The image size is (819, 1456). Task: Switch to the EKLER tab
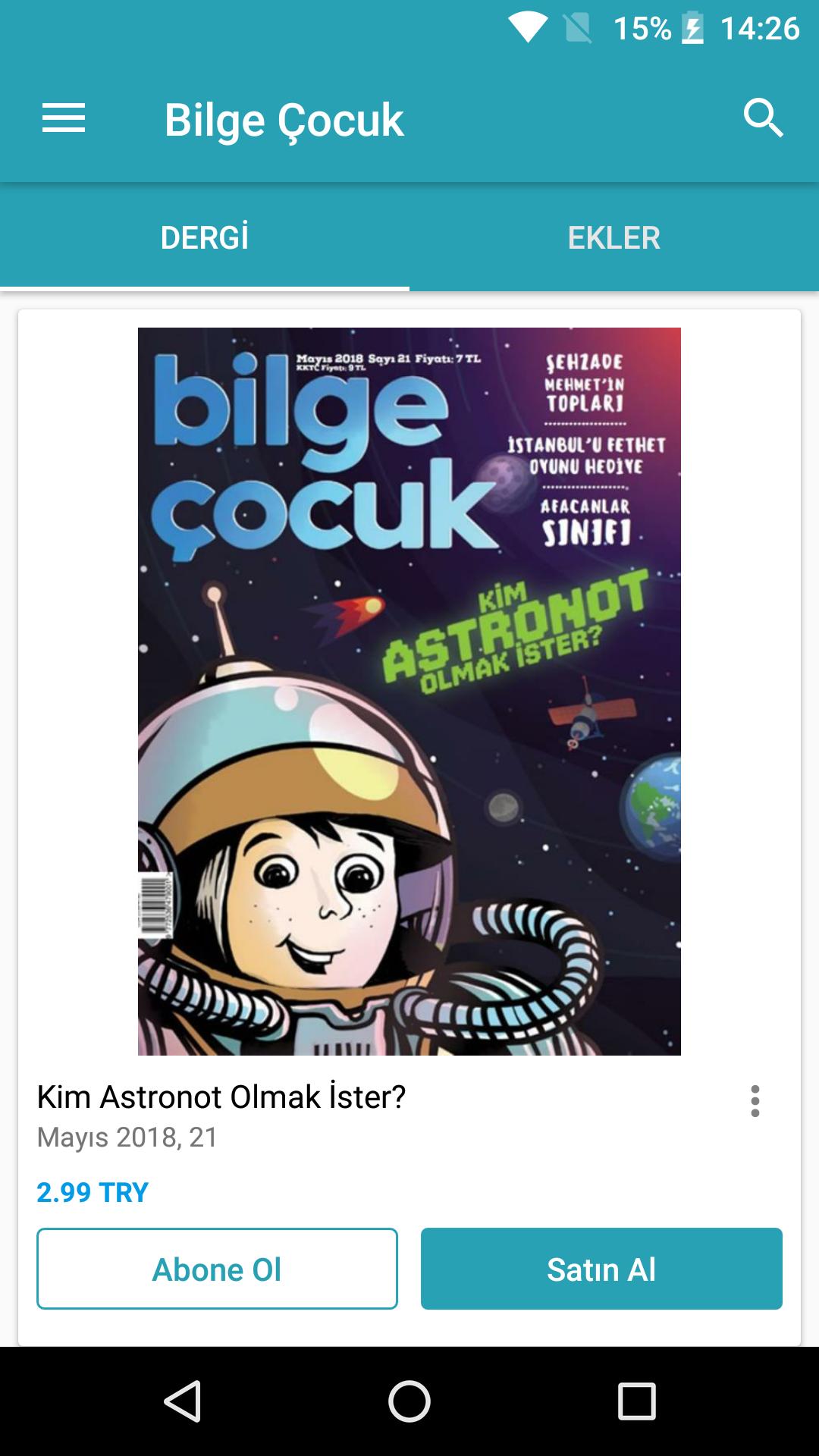click(x=614, y=237)
